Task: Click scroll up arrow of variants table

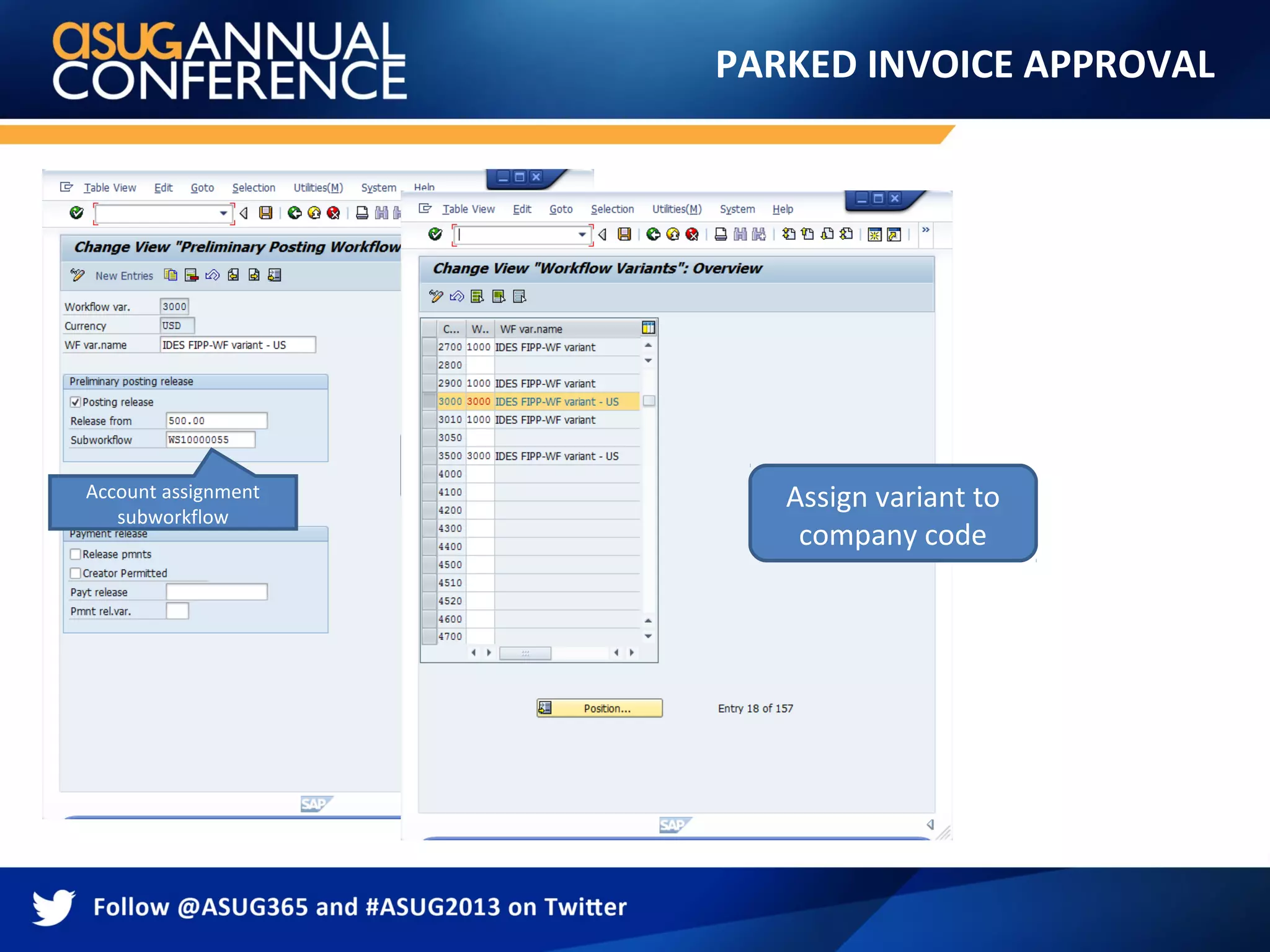Action: click(x=648, y=345)
